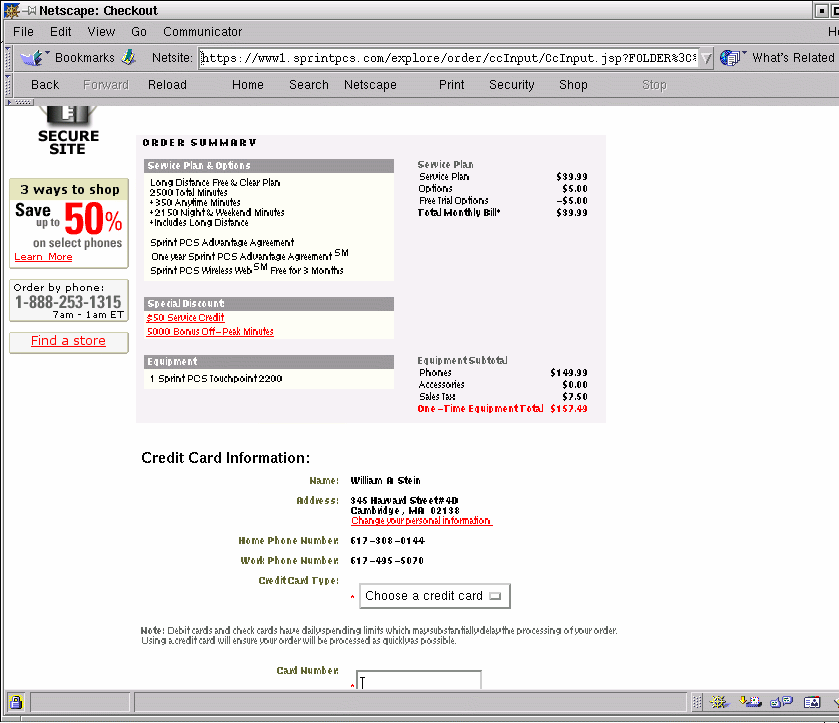
Task: Go Back to the previous page
Action: [x=45, y=85]
